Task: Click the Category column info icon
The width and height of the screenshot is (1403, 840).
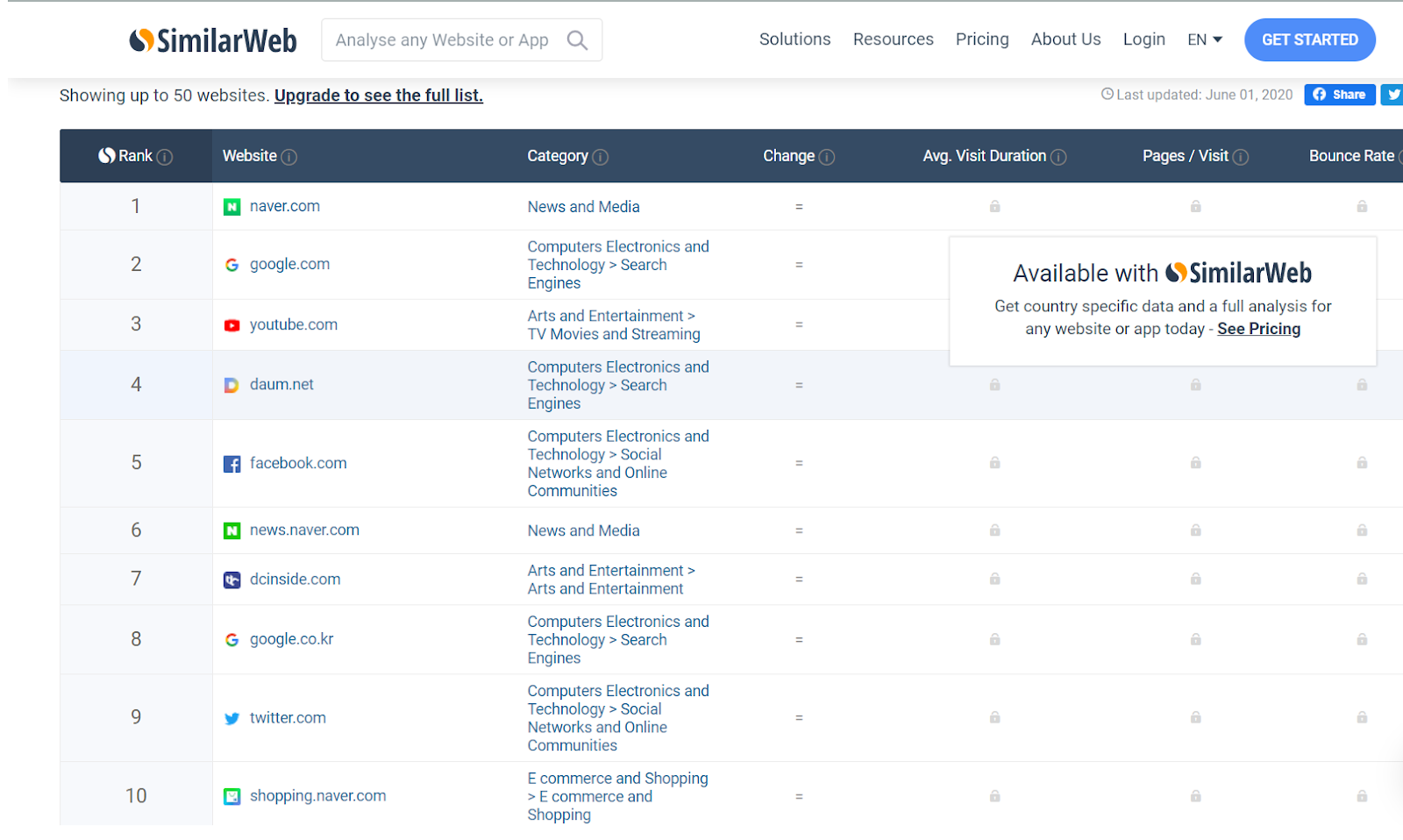Action: [x=601, y=157]
